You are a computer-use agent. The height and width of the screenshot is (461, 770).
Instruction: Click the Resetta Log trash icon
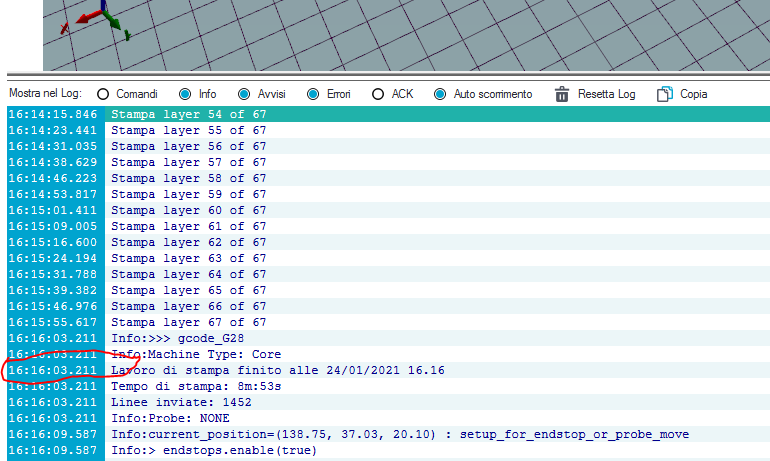pyautogui.click(x=562, y=94)
